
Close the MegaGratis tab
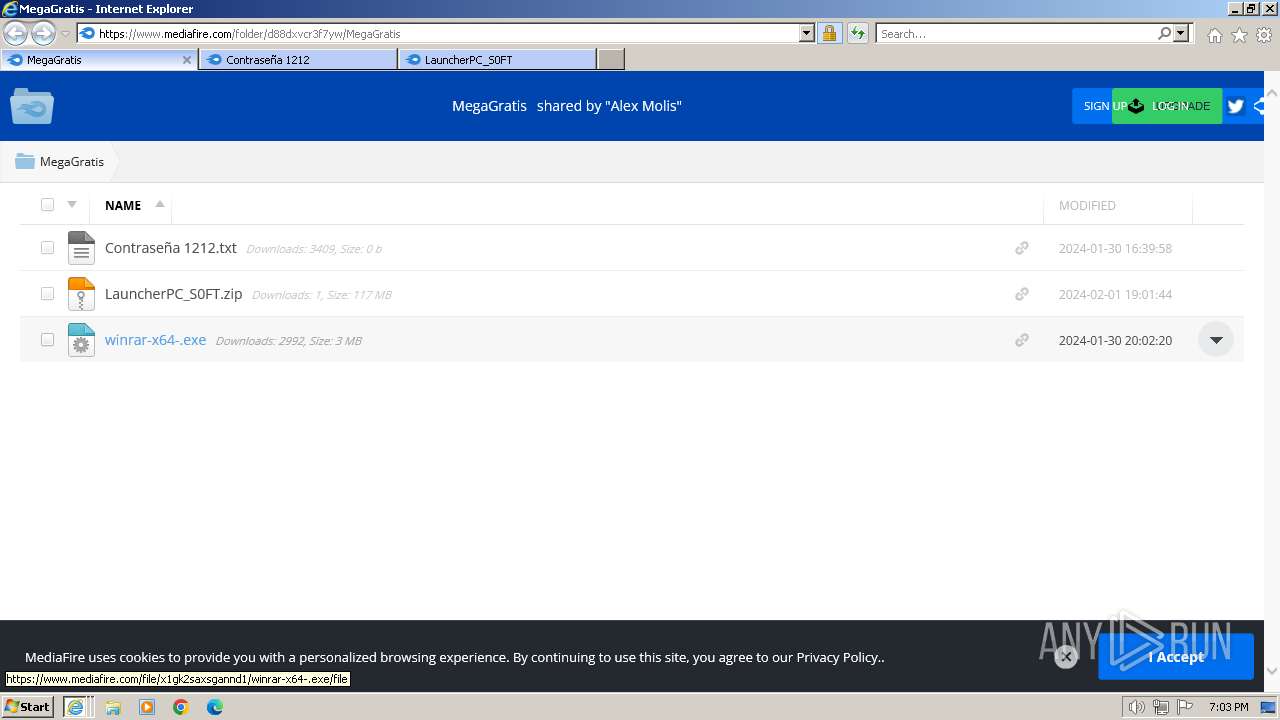click(x=186, y=60)
